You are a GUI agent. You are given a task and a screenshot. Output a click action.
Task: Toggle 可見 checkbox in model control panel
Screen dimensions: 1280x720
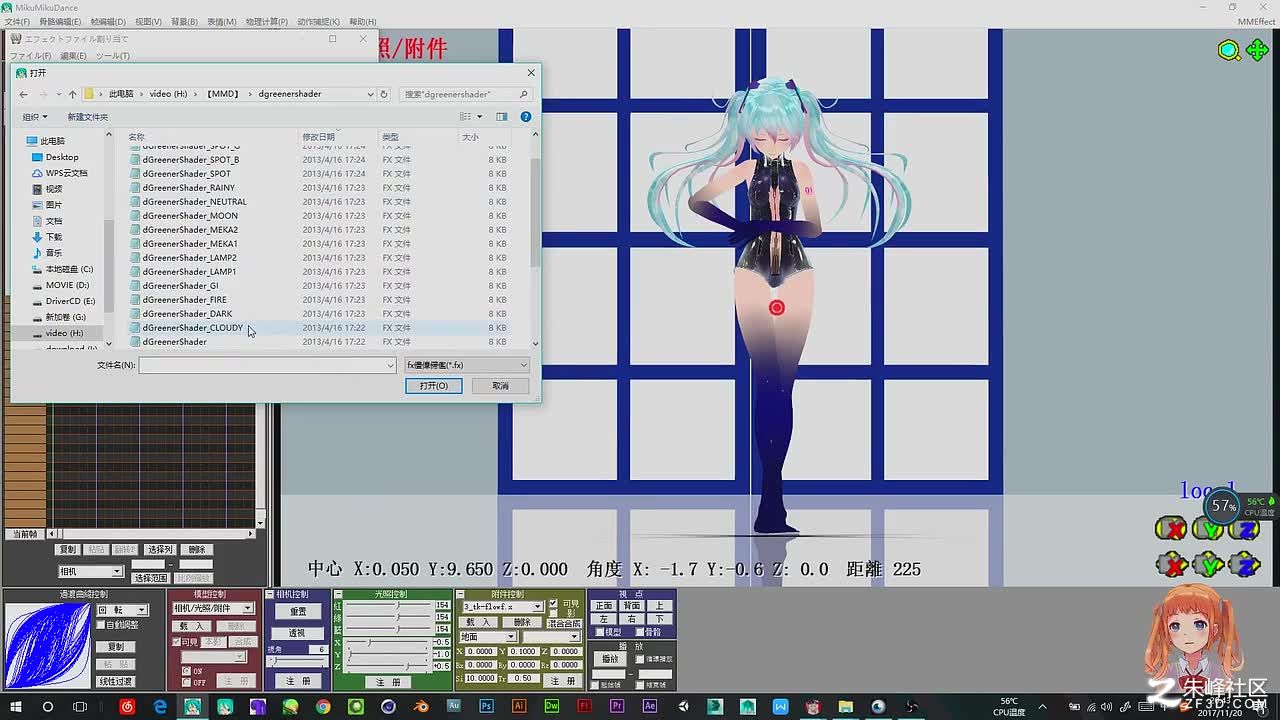point(177,642)
